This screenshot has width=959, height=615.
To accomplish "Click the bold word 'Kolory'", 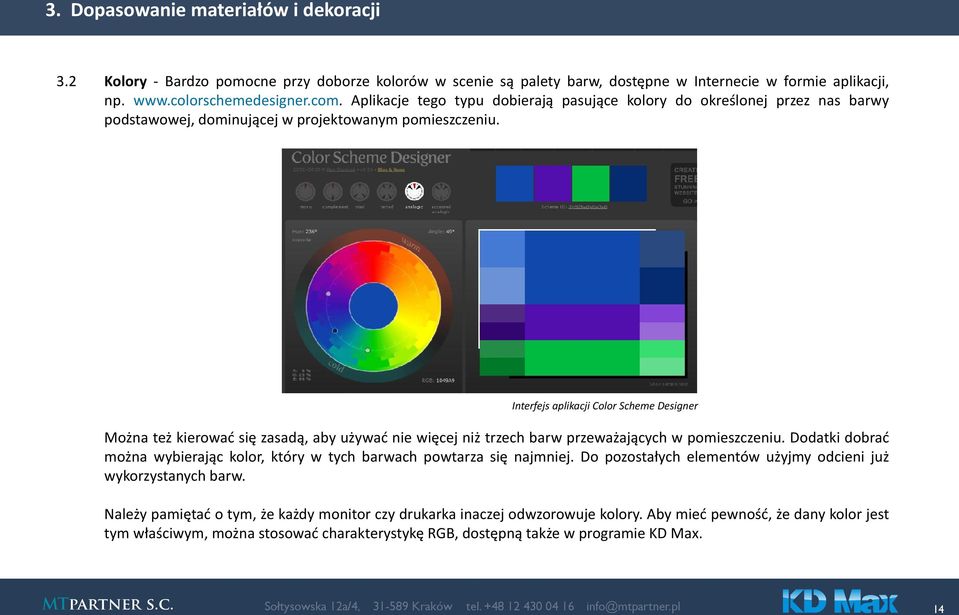I will 125,81.
